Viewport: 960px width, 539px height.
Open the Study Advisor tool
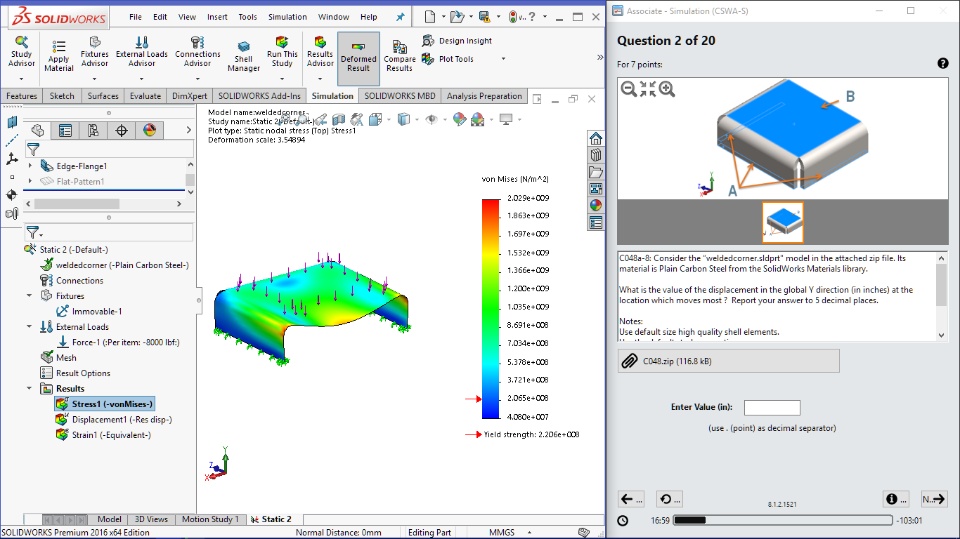21,51
